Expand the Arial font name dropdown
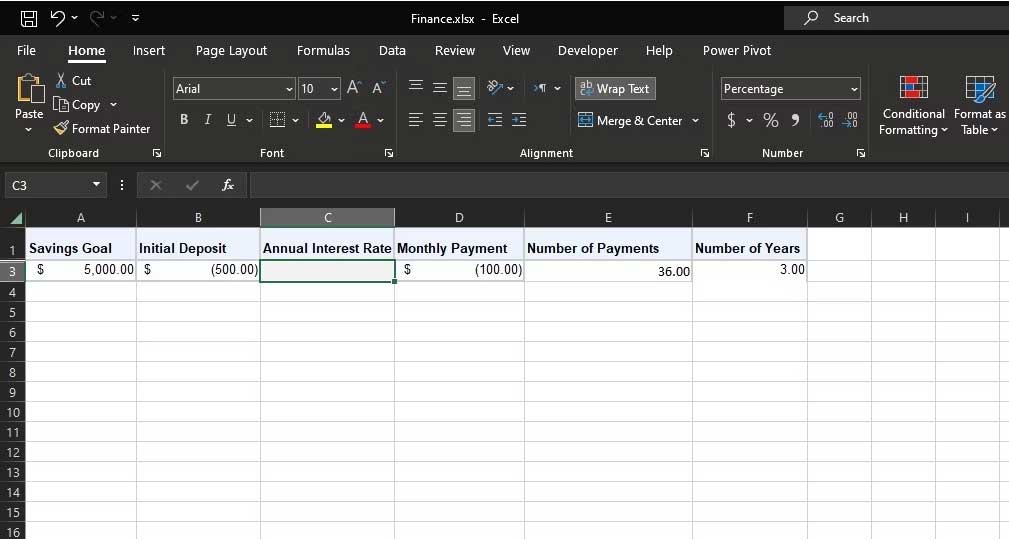 pos(289,90)
